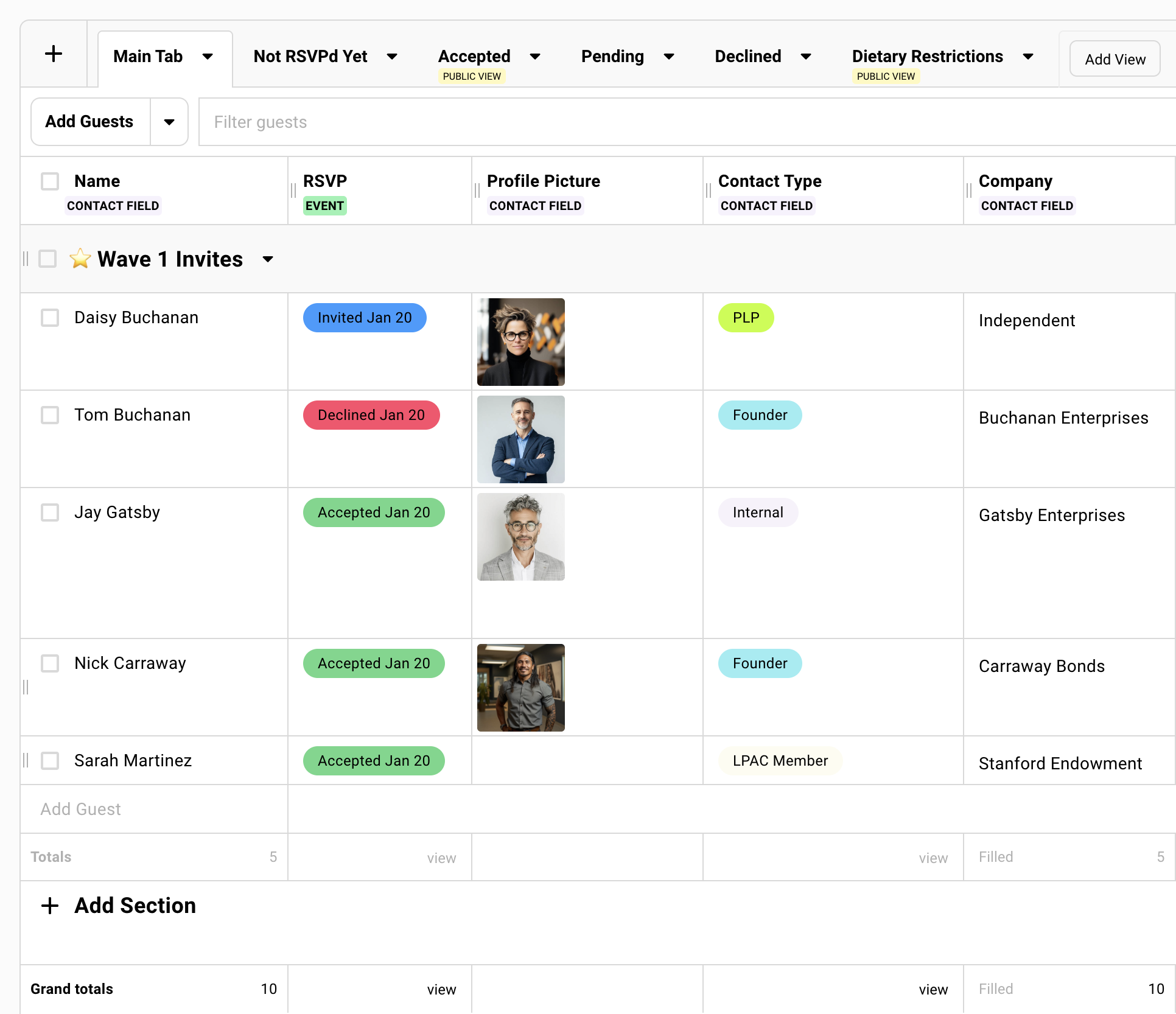Toggle the select-all checkbox in the Name header
1176x1014 pixels.
pyautogui.click(x=49, y=181)
